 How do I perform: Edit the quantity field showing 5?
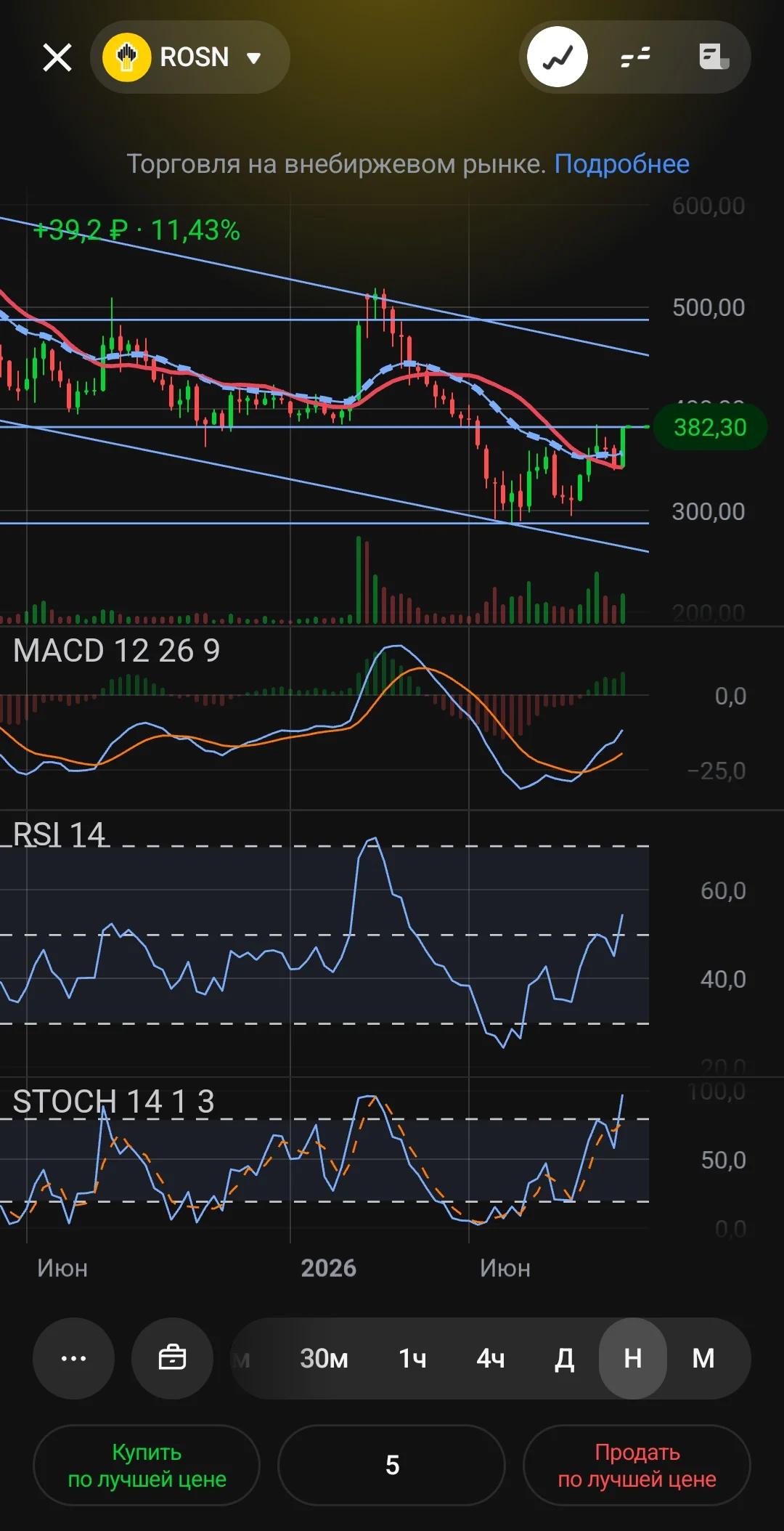(x=391, y=1465)
